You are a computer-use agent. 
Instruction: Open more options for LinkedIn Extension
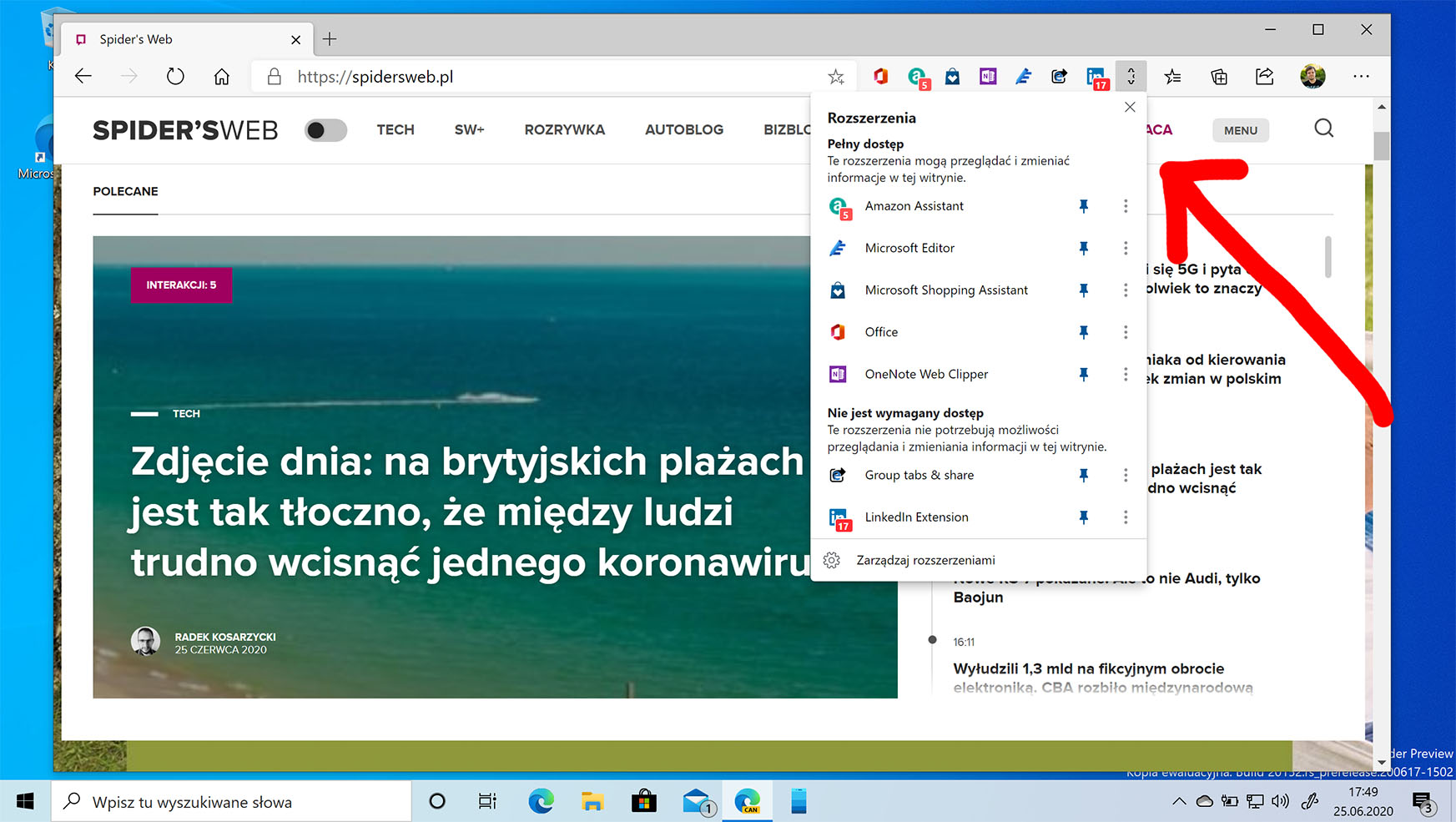point(1126,517)
